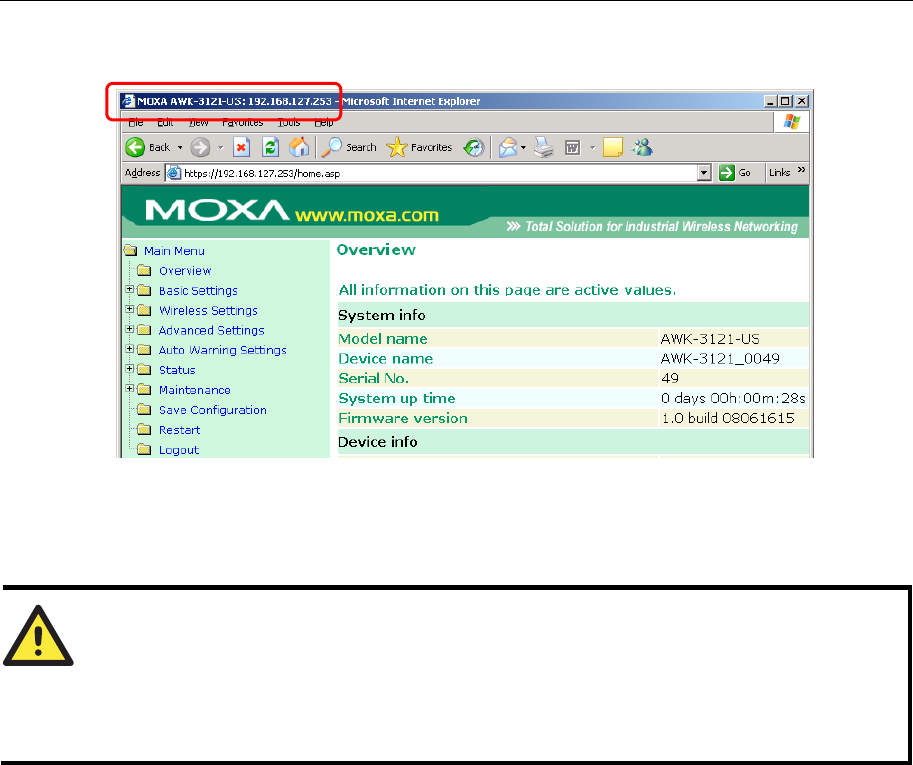This screenshot has height=765, width=913.
Task: Click the Messenger people icon
Action: 642,147
